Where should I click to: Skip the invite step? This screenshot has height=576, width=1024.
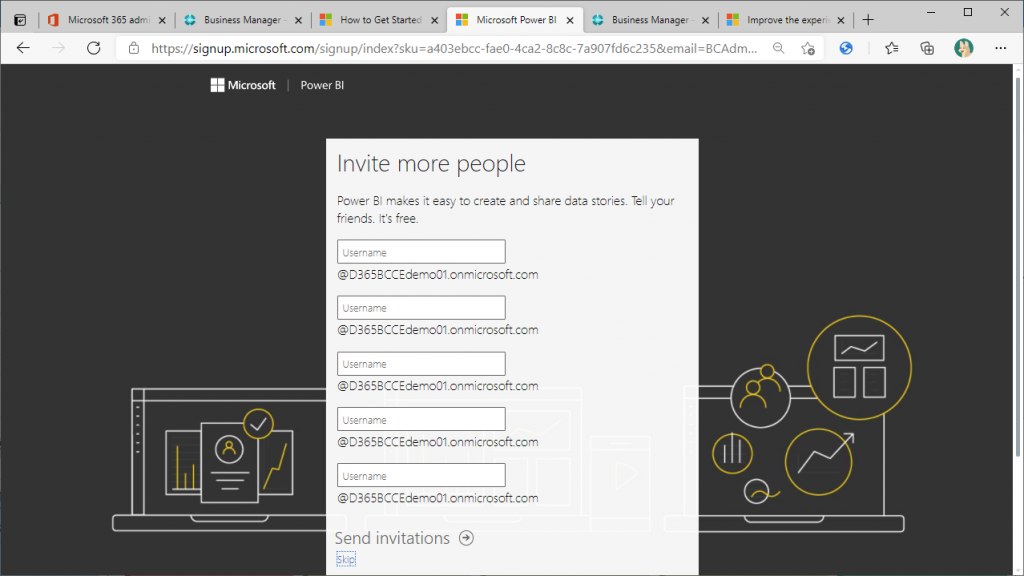click(x=345, y=560)
